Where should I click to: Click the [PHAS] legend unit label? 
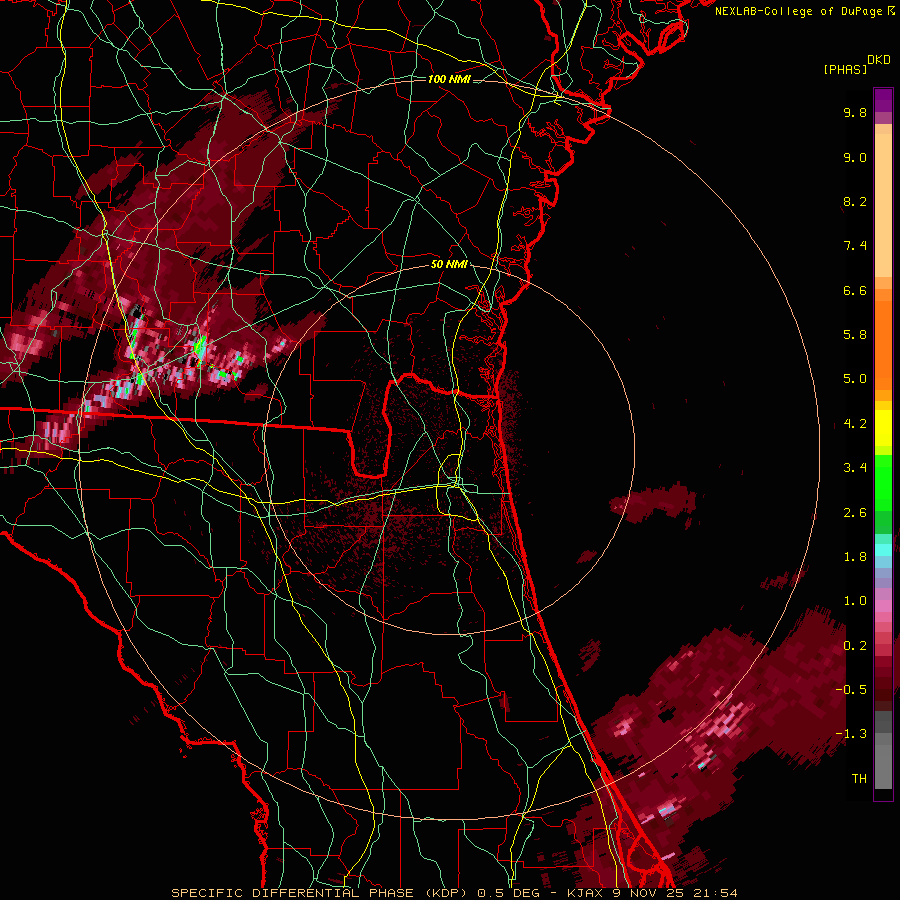(845, 69)
